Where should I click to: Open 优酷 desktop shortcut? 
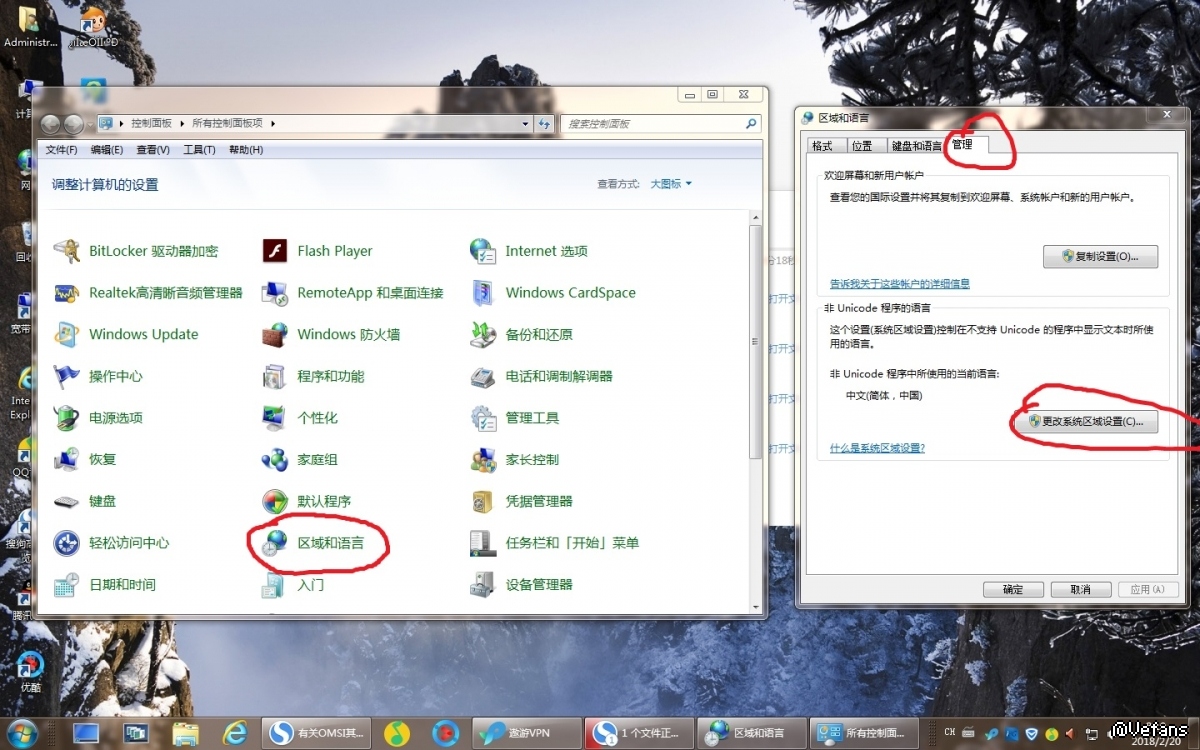(x=30, y=673)
